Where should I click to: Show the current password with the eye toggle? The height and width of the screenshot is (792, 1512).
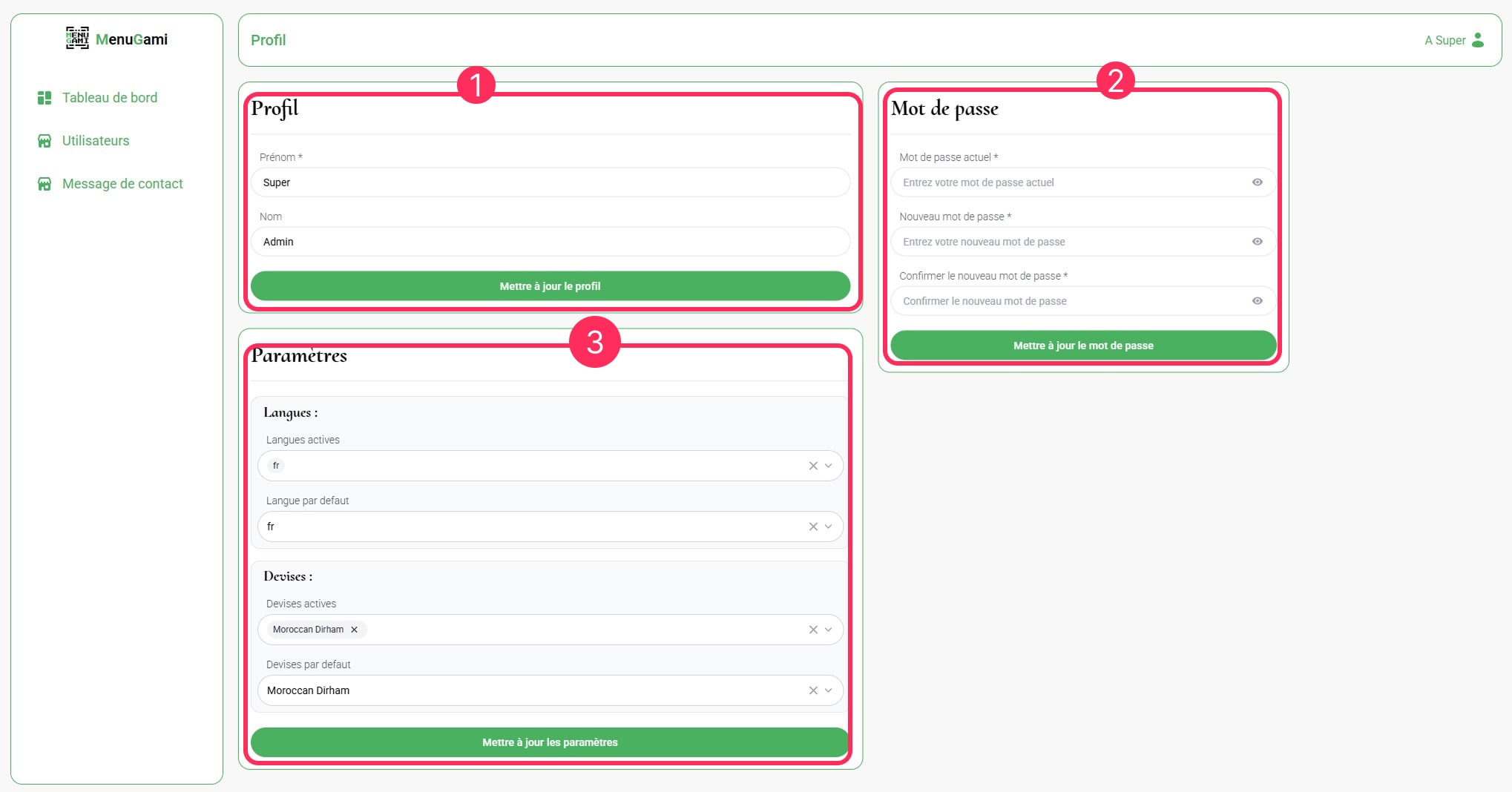click(1257, 182)
